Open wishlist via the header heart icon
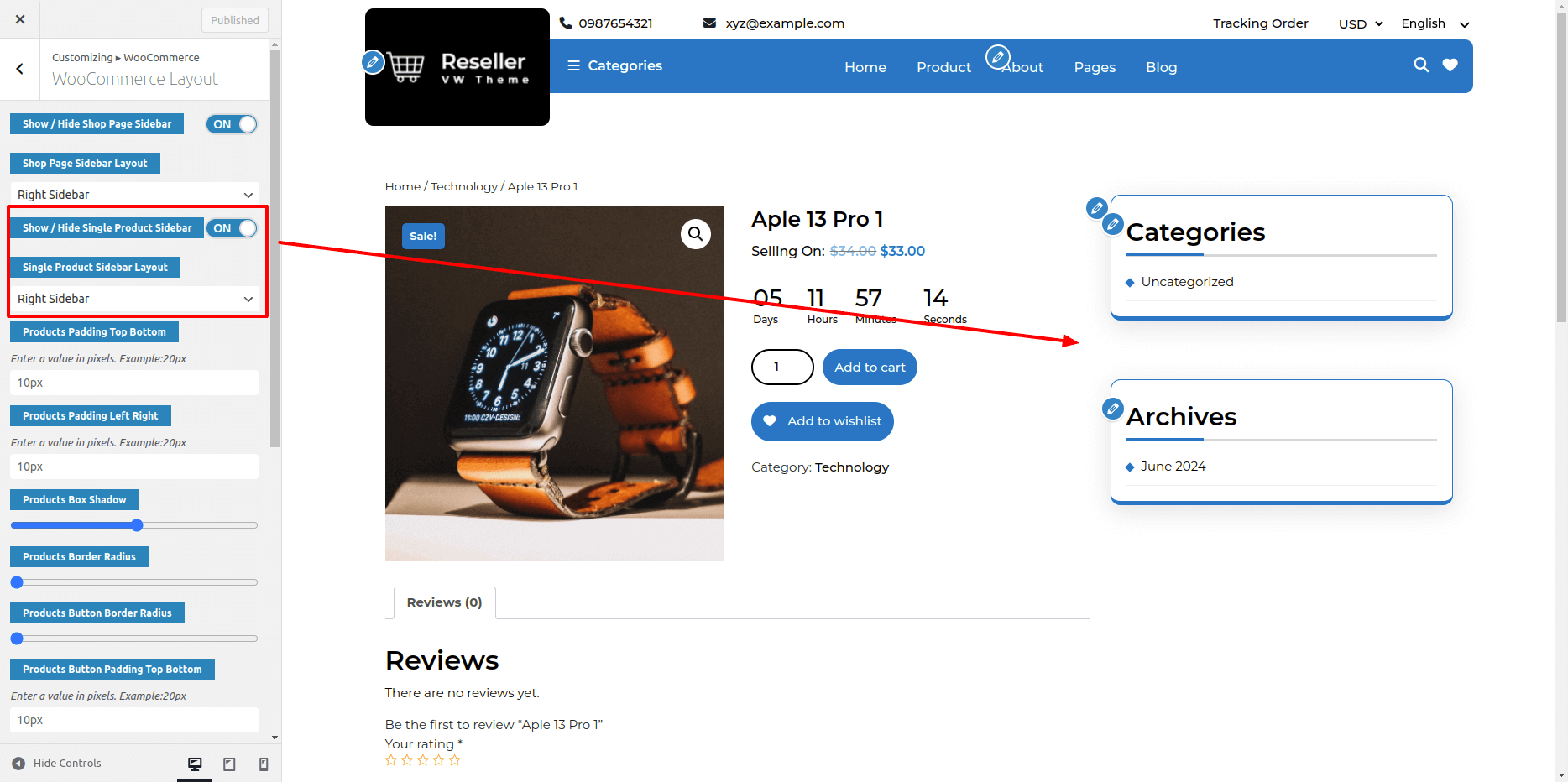 pyautogui.click(x=1450, y=65)
